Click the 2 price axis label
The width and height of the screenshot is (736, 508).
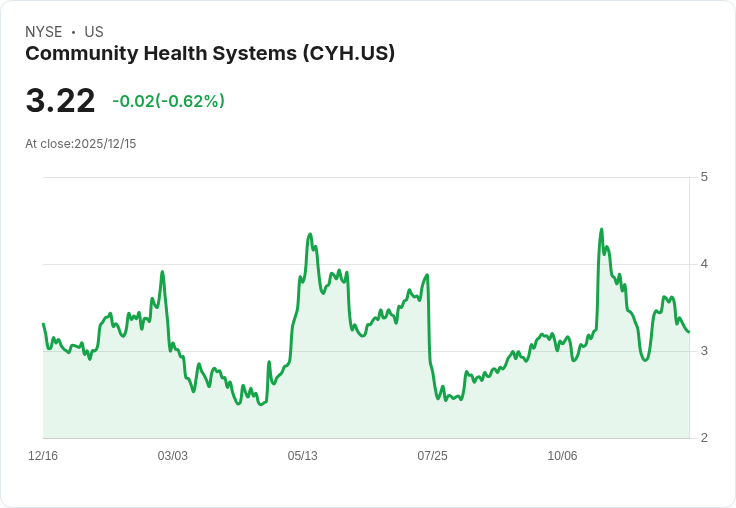pos(704,438)
